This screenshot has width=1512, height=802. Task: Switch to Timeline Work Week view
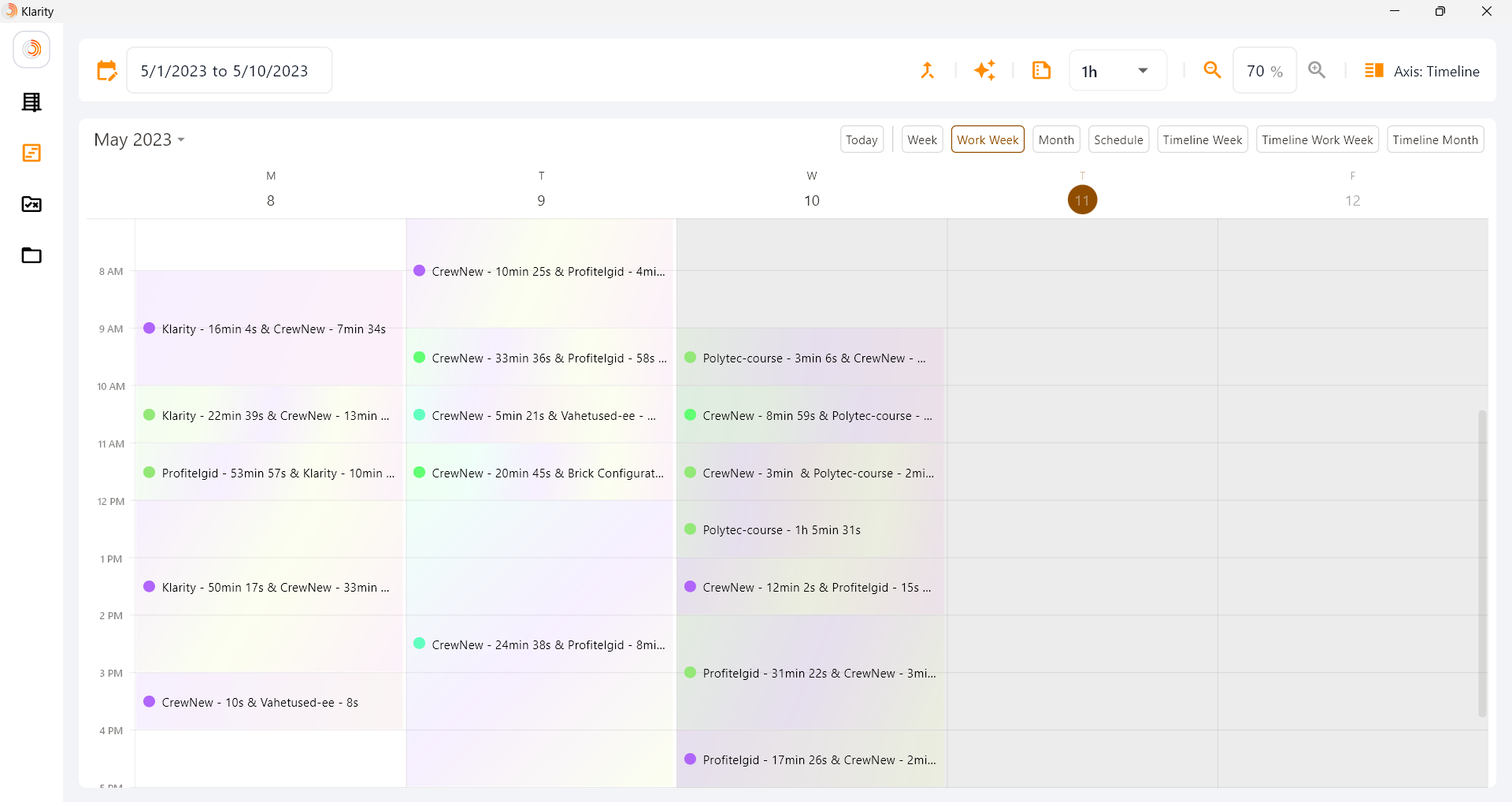[x=1317, y=139]
